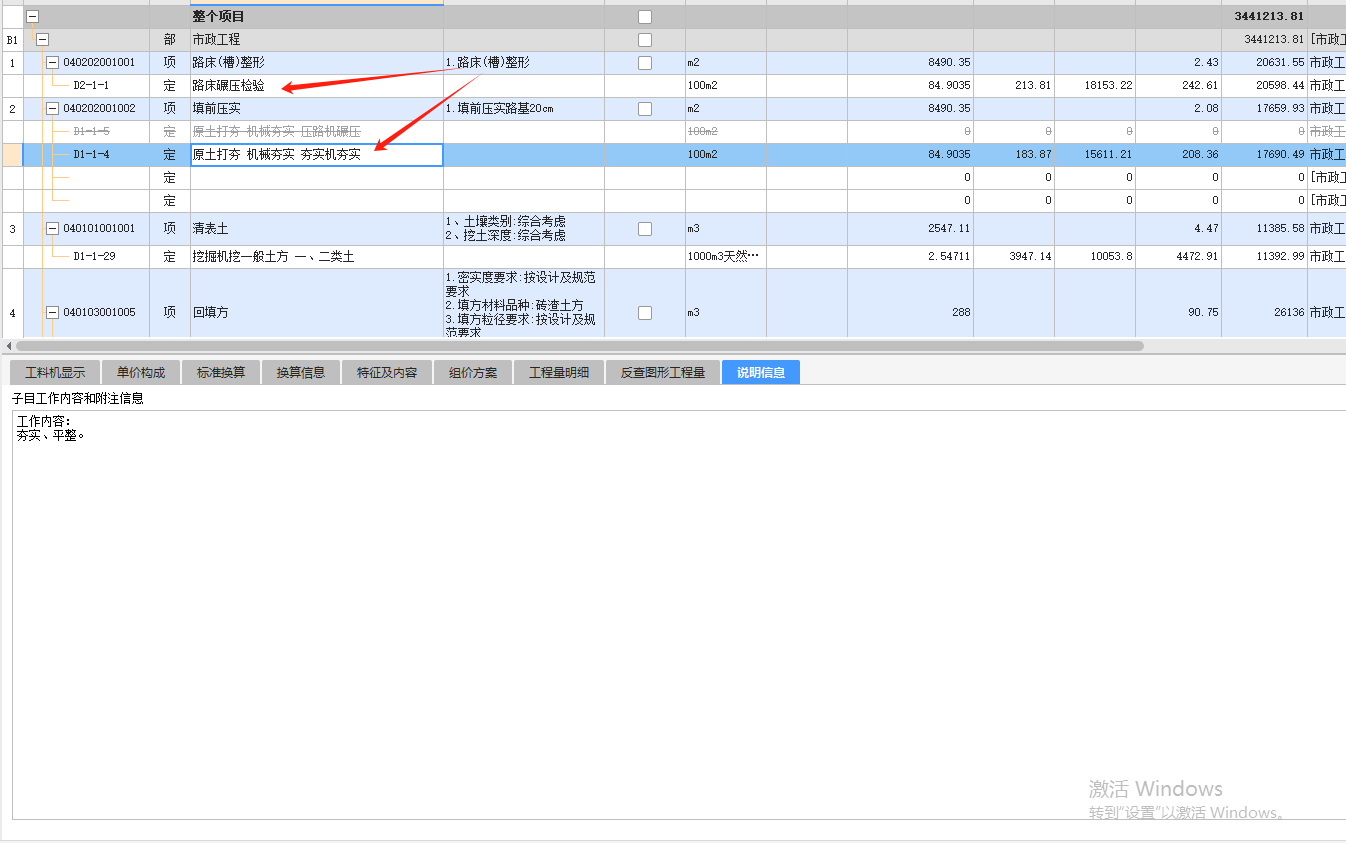The height and width of the screenshot is (843, 1346).
Task: Click feature cell 1.填前压实路基20cm
Action: (x=524, y=109)
